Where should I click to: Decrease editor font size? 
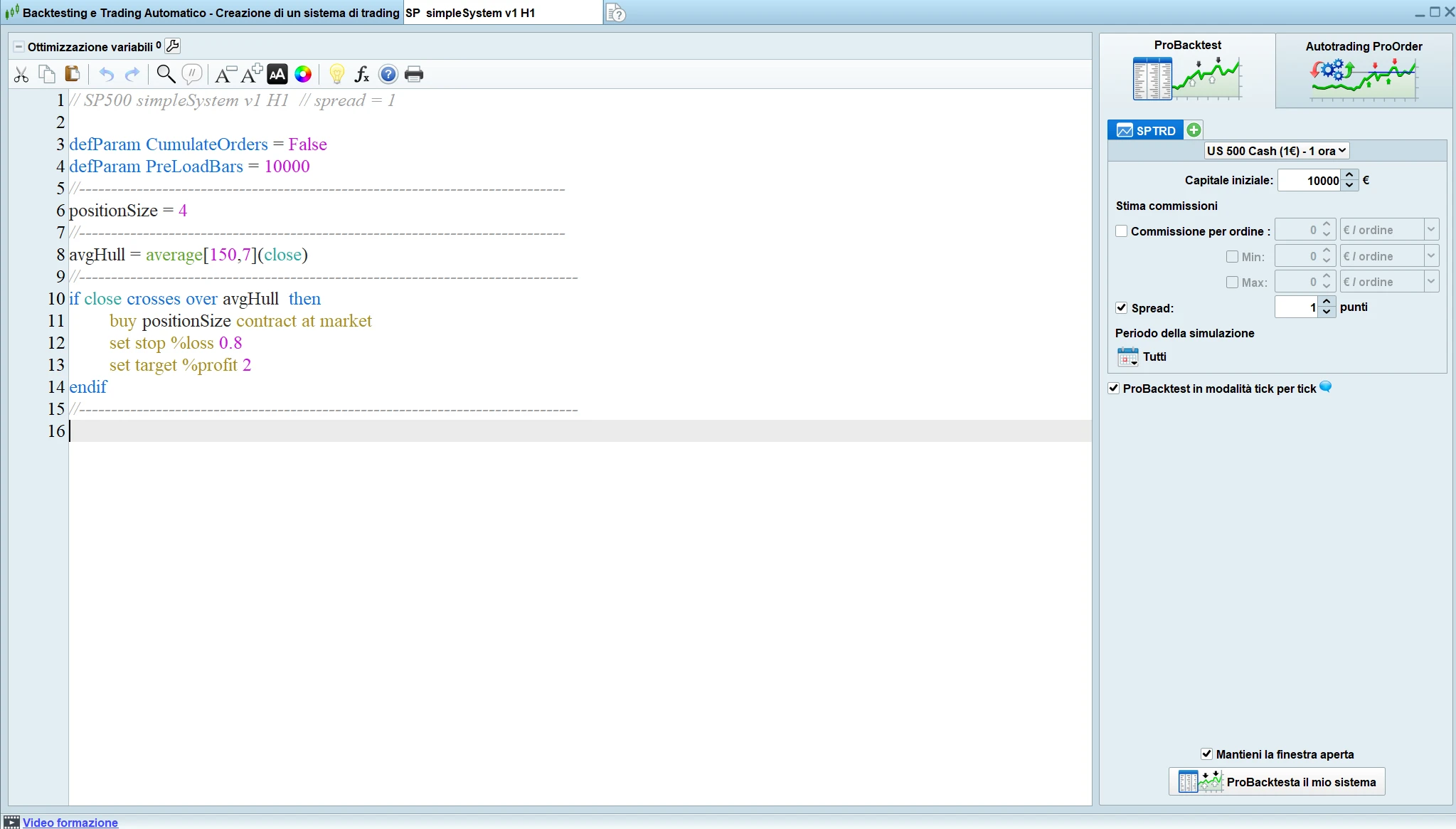(225, 74)
